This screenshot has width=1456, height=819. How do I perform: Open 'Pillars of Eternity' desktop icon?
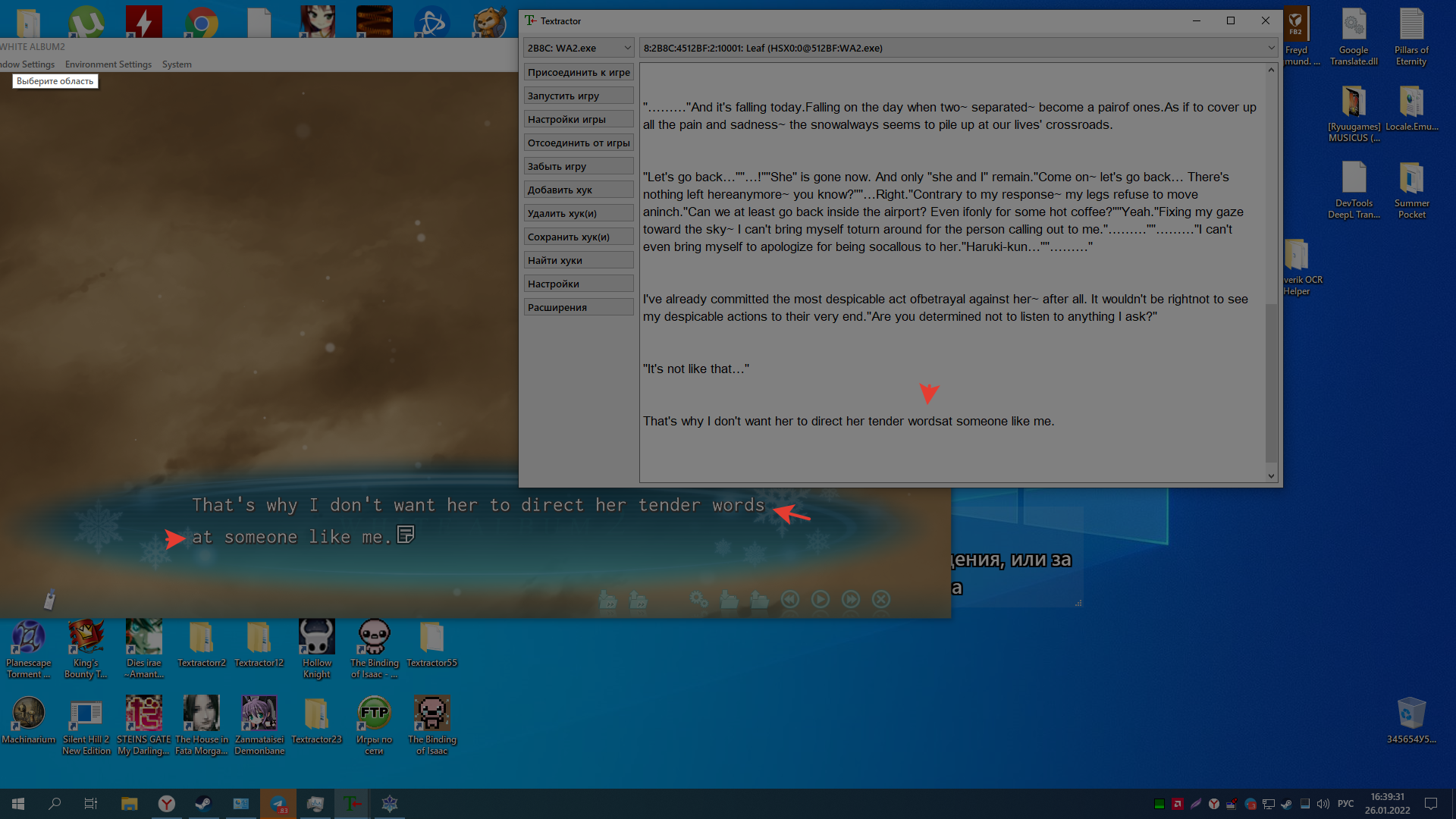(1411, 37)
